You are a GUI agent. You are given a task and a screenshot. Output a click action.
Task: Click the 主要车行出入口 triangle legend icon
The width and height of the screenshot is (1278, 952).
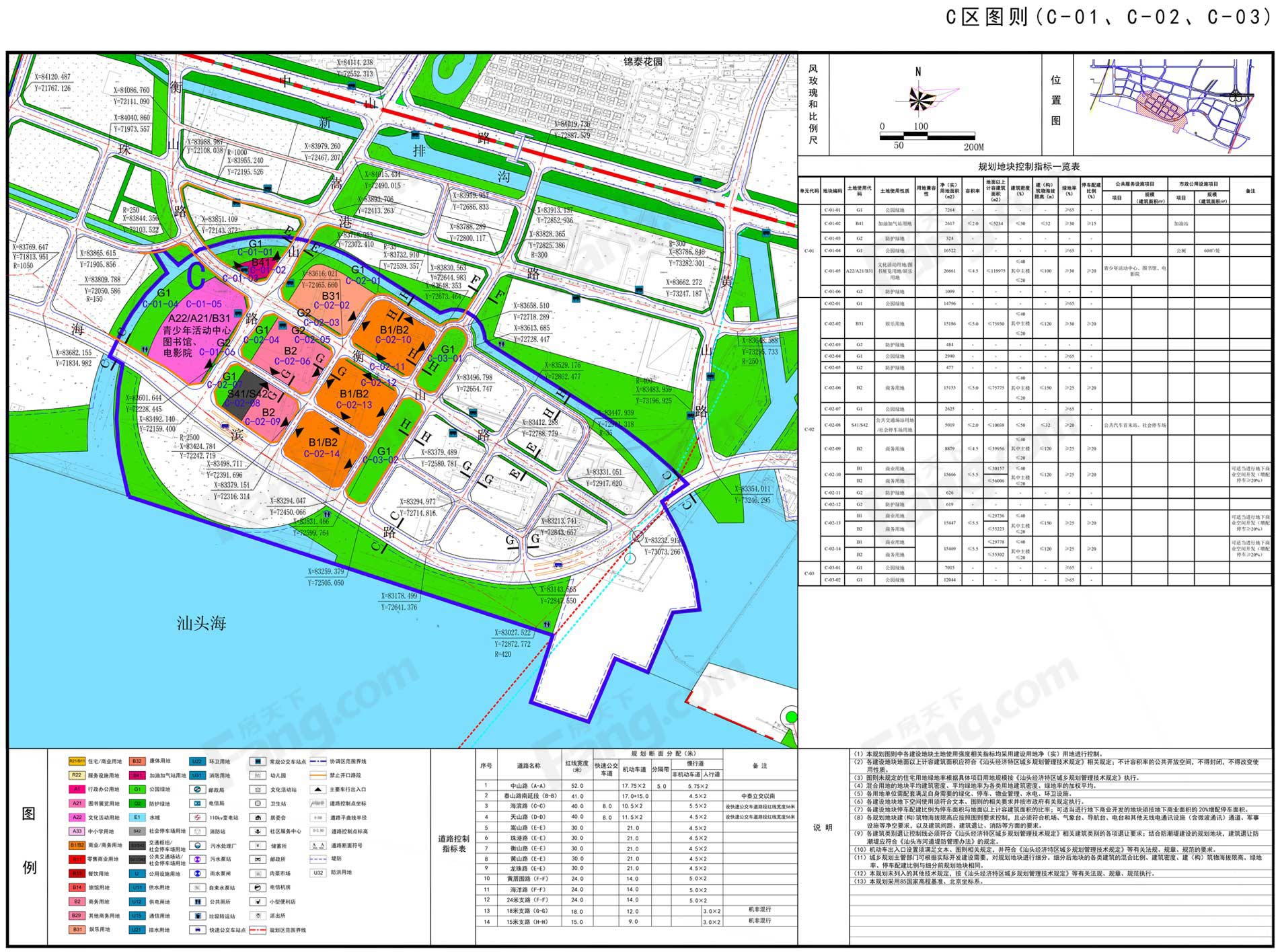(317, 789)
